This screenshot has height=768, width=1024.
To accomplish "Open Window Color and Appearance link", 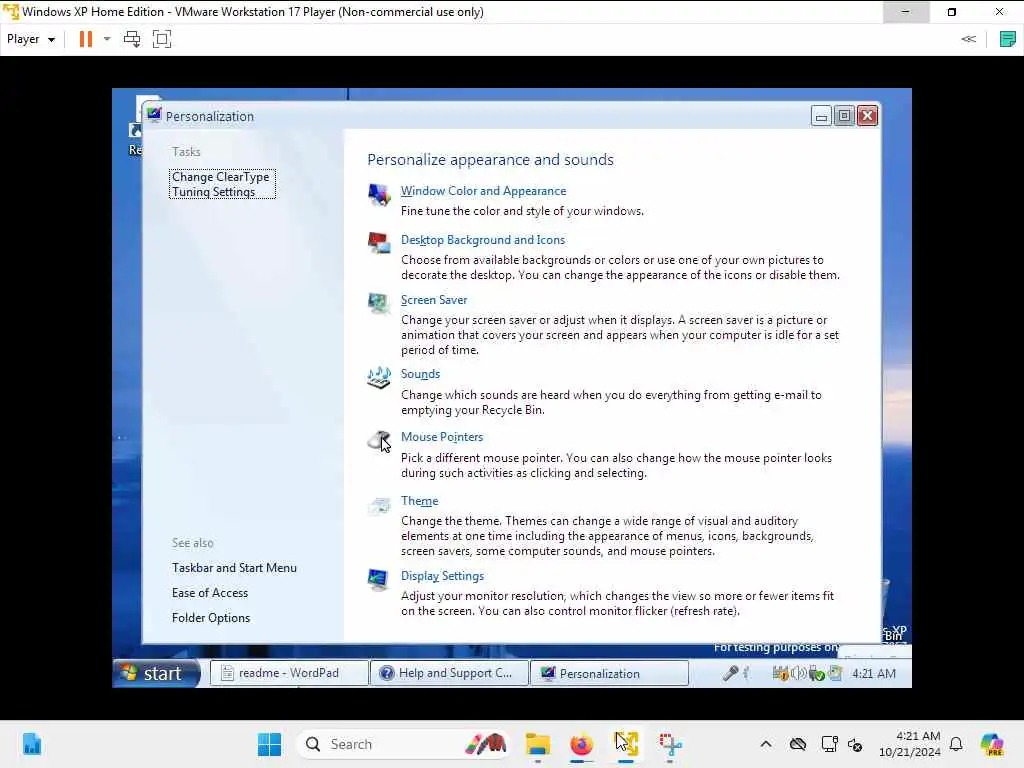I will tap(483, 191).
